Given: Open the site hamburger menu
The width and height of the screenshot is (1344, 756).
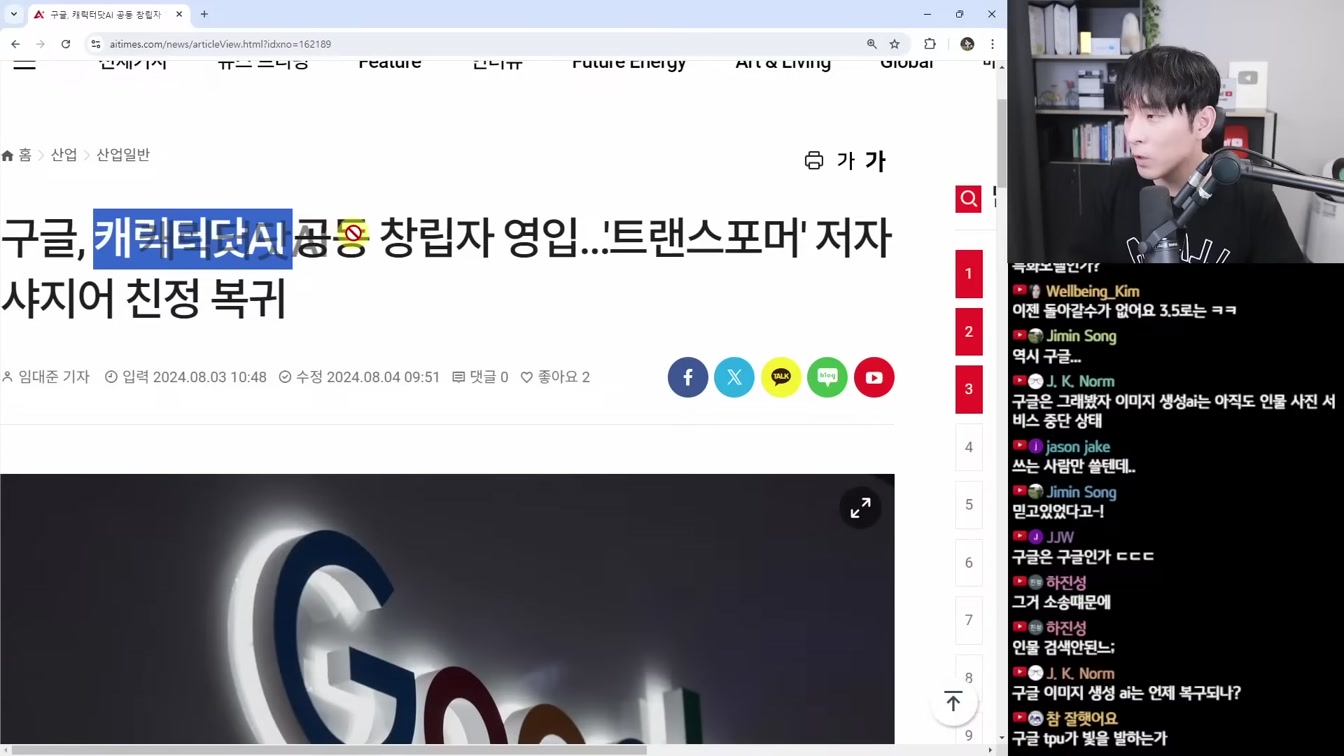Looking at the screenshot, I should [x=24, y=64].
